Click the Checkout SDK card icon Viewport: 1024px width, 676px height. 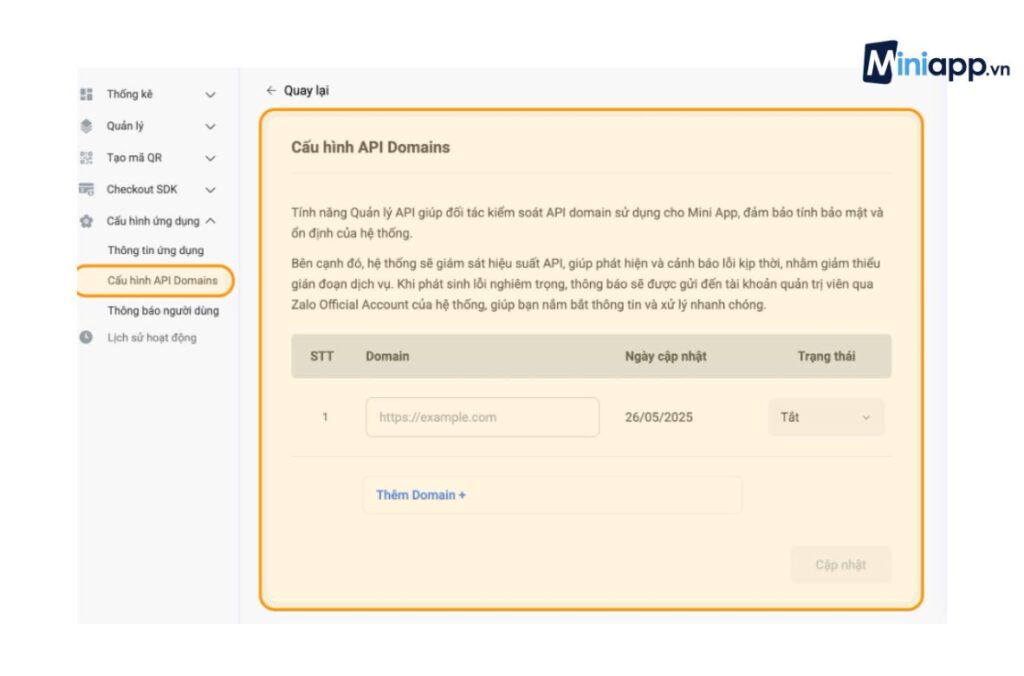(x=86, y=189)
